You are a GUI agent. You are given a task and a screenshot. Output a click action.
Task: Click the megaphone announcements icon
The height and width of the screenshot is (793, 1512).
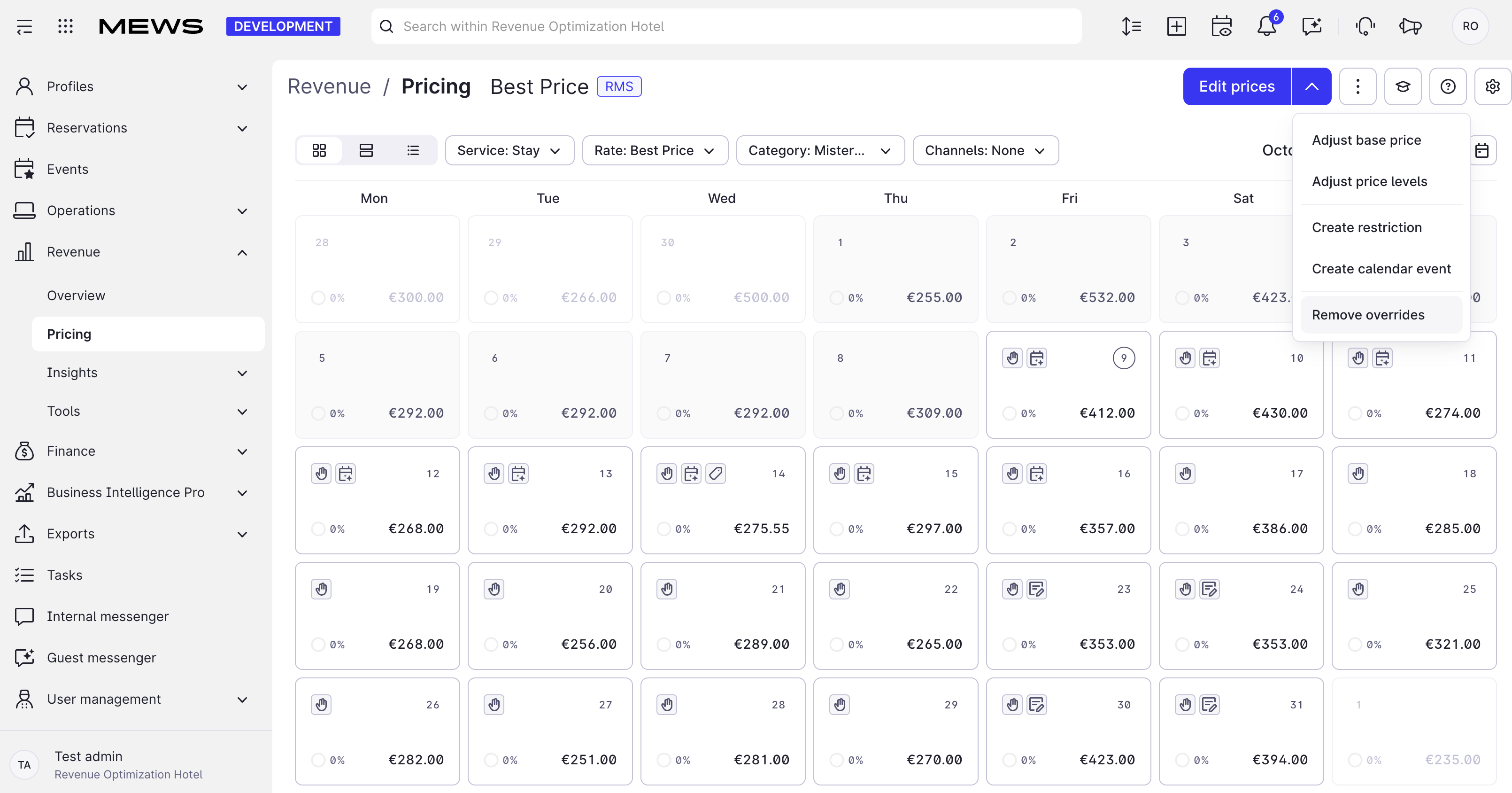(x=1410, y=26)
